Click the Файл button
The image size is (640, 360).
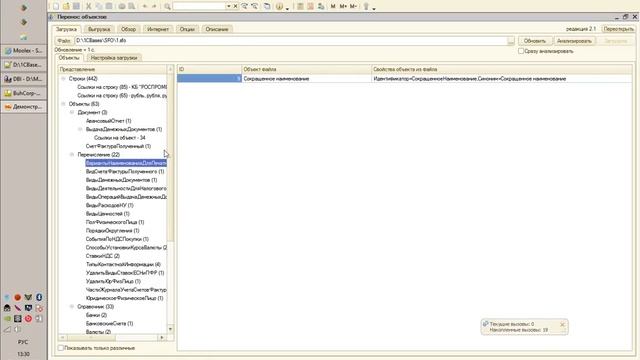[64, 41]
